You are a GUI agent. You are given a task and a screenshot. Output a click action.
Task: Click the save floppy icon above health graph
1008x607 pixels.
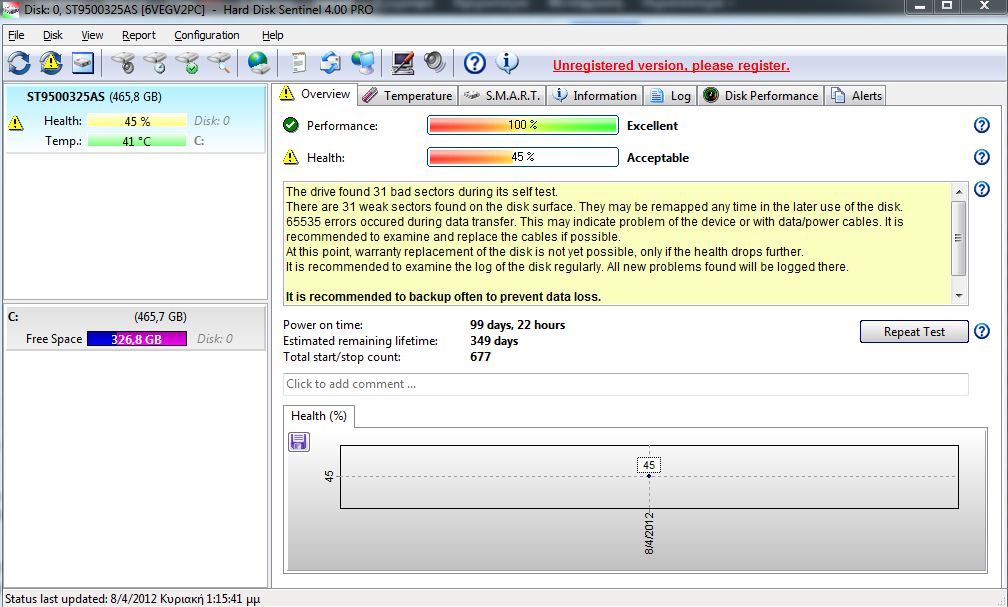[299, 442]
